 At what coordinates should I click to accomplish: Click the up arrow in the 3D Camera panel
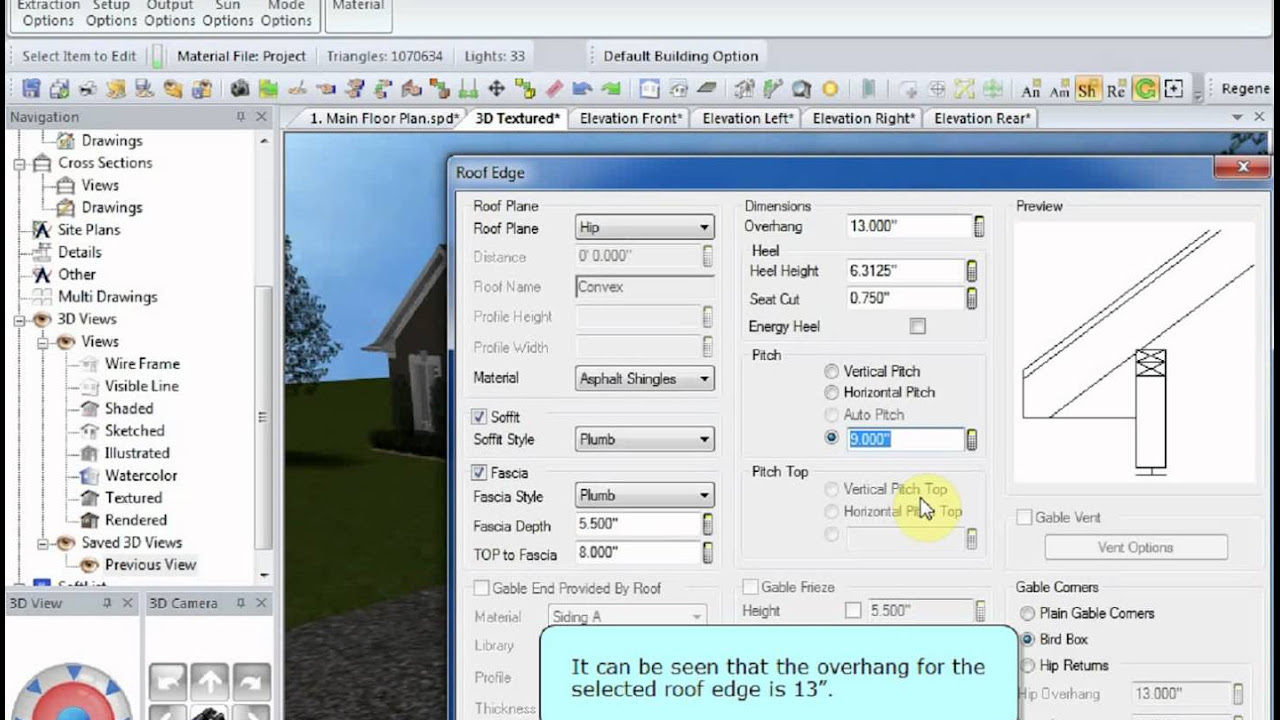(x=210, y=682)
